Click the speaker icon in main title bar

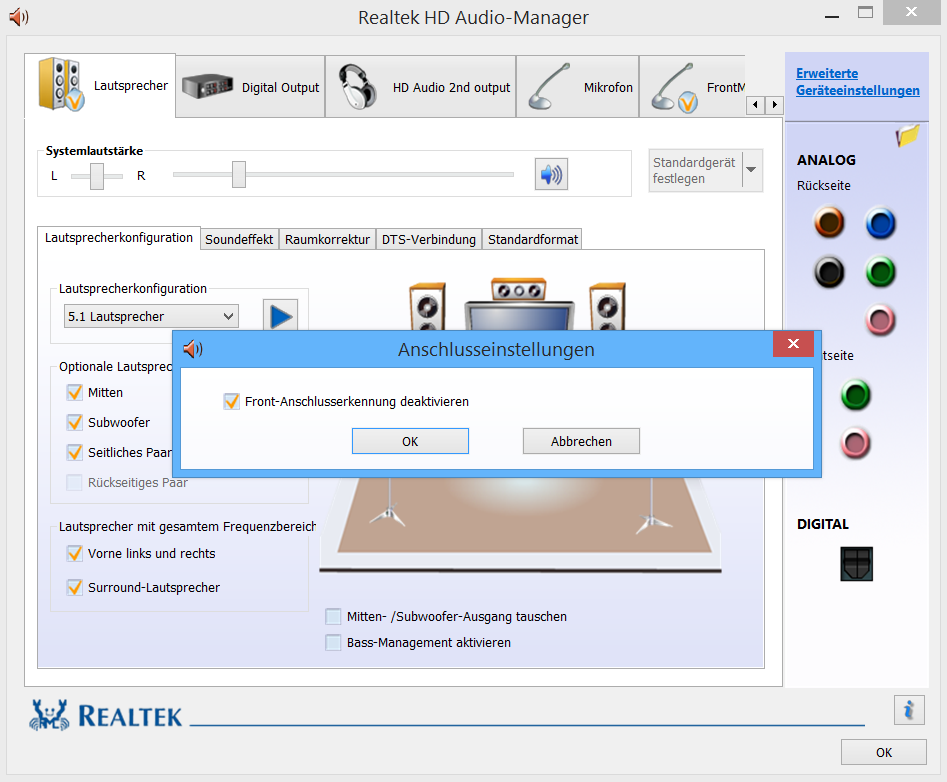point(19,17)
